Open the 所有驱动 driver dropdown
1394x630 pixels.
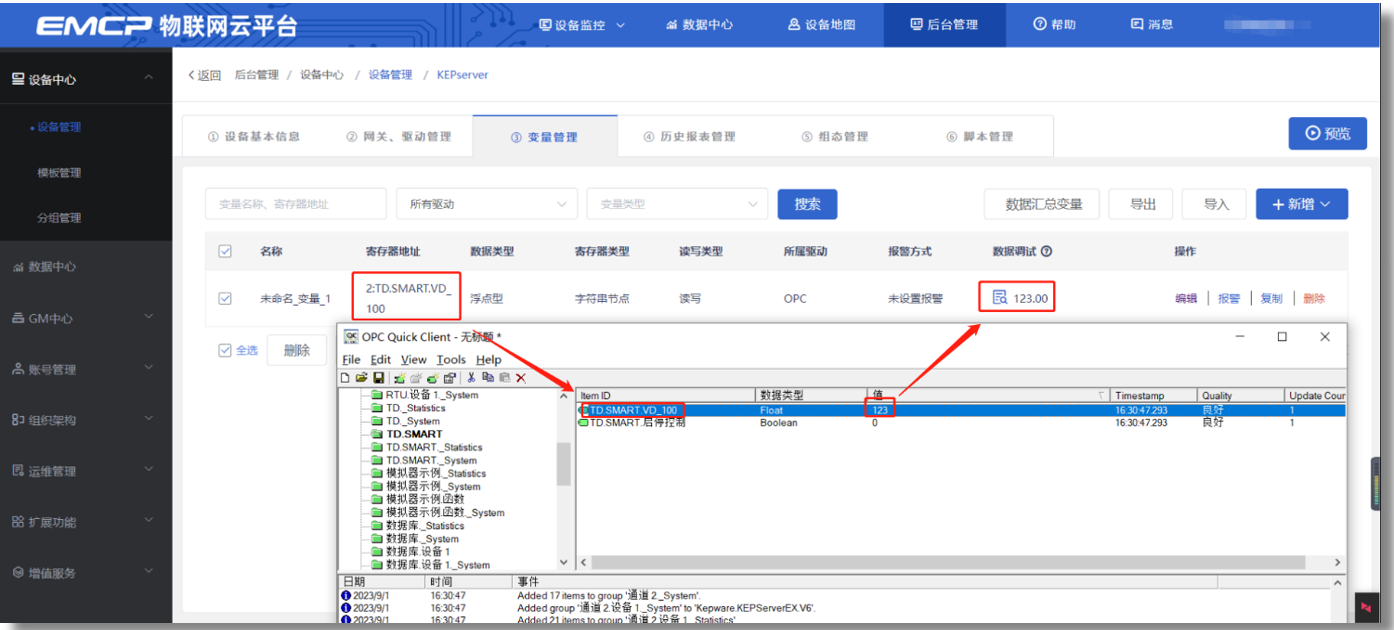coord(487,204)
